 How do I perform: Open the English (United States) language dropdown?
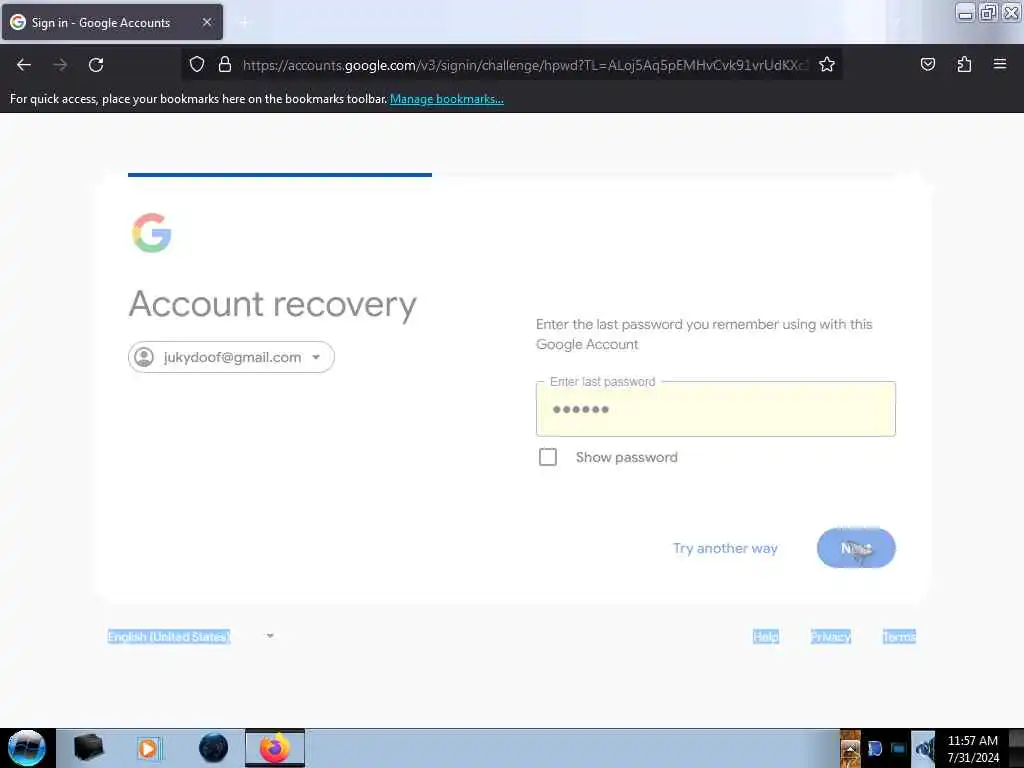(191, 637)
